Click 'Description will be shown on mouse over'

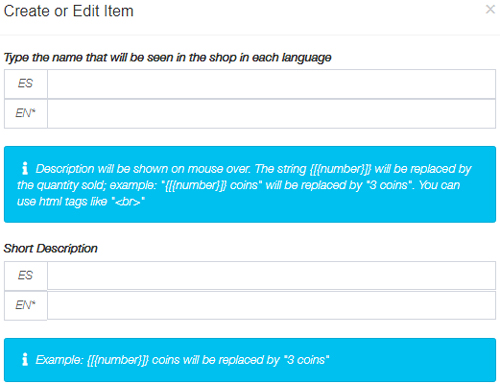click(x=143, y=169)
